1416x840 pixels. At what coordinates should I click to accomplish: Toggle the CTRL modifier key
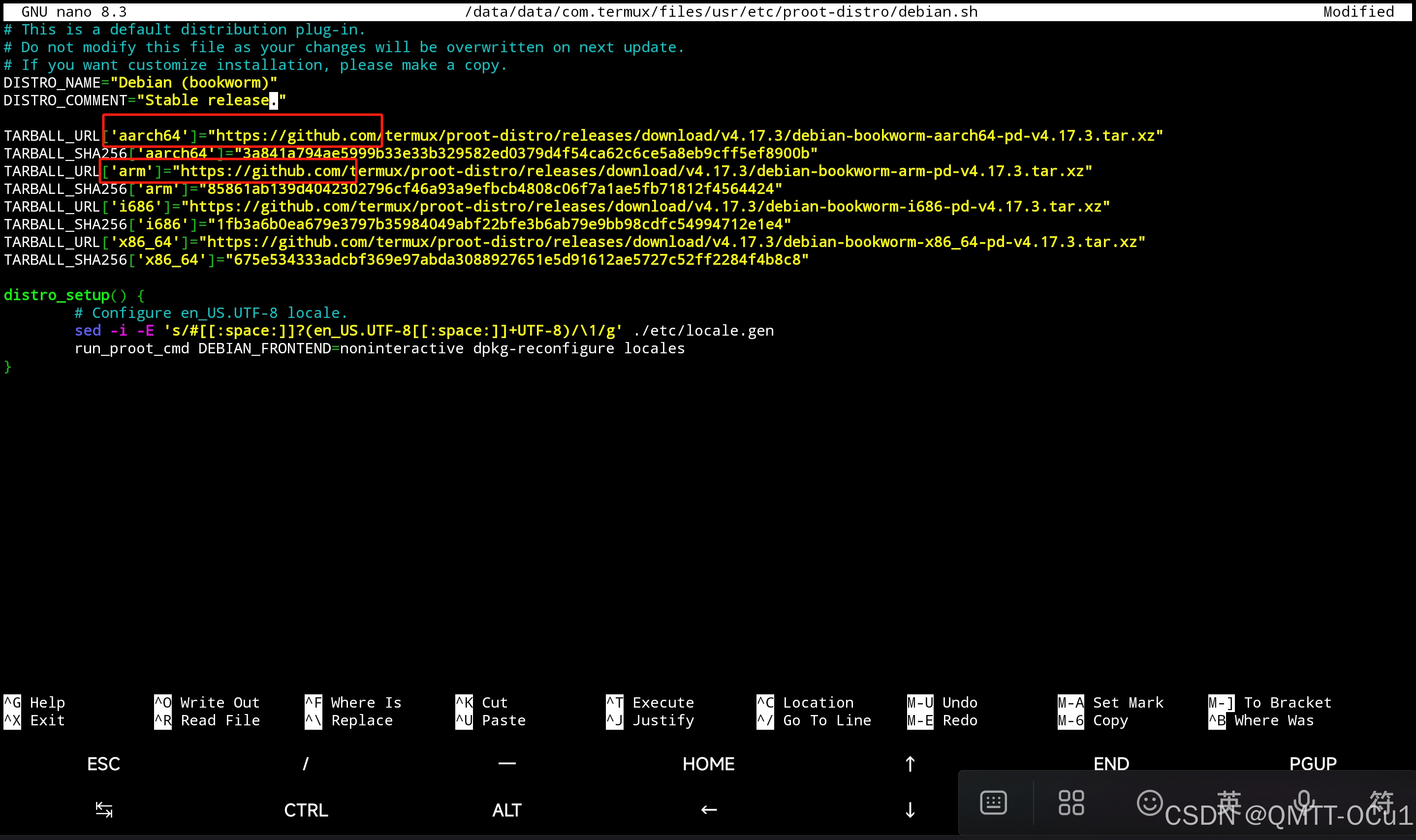tap(306, 810)
